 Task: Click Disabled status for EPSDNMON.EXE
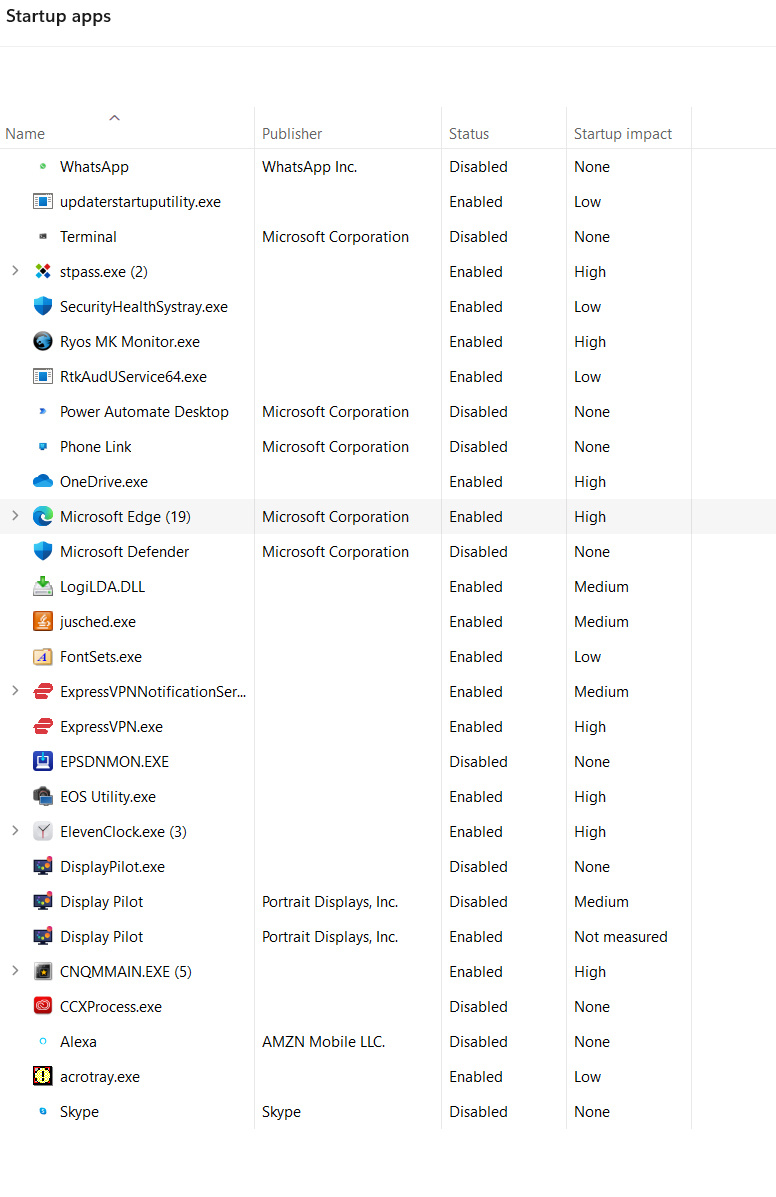[478, 762]
